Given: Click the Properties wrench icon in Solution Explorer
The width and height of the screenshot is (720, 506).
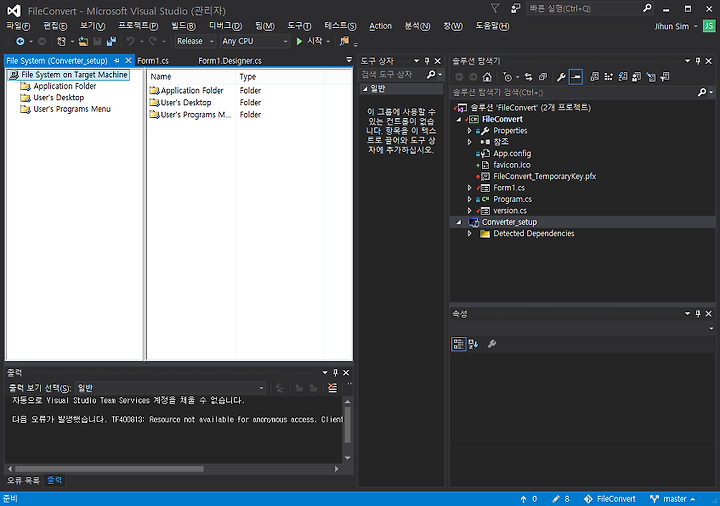Looking at the screenshot, I should pyautogui.click(x=561, y=77).
